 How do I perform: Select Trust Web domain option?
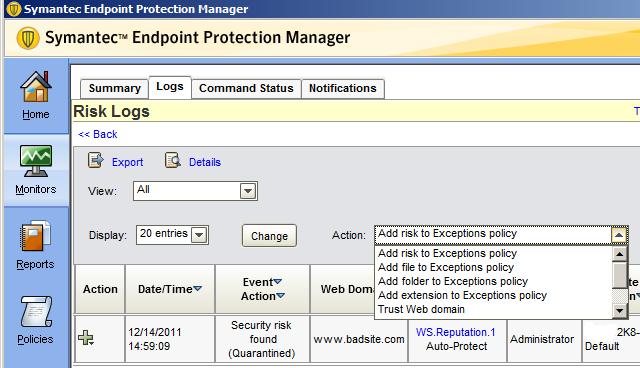point(421,309)
